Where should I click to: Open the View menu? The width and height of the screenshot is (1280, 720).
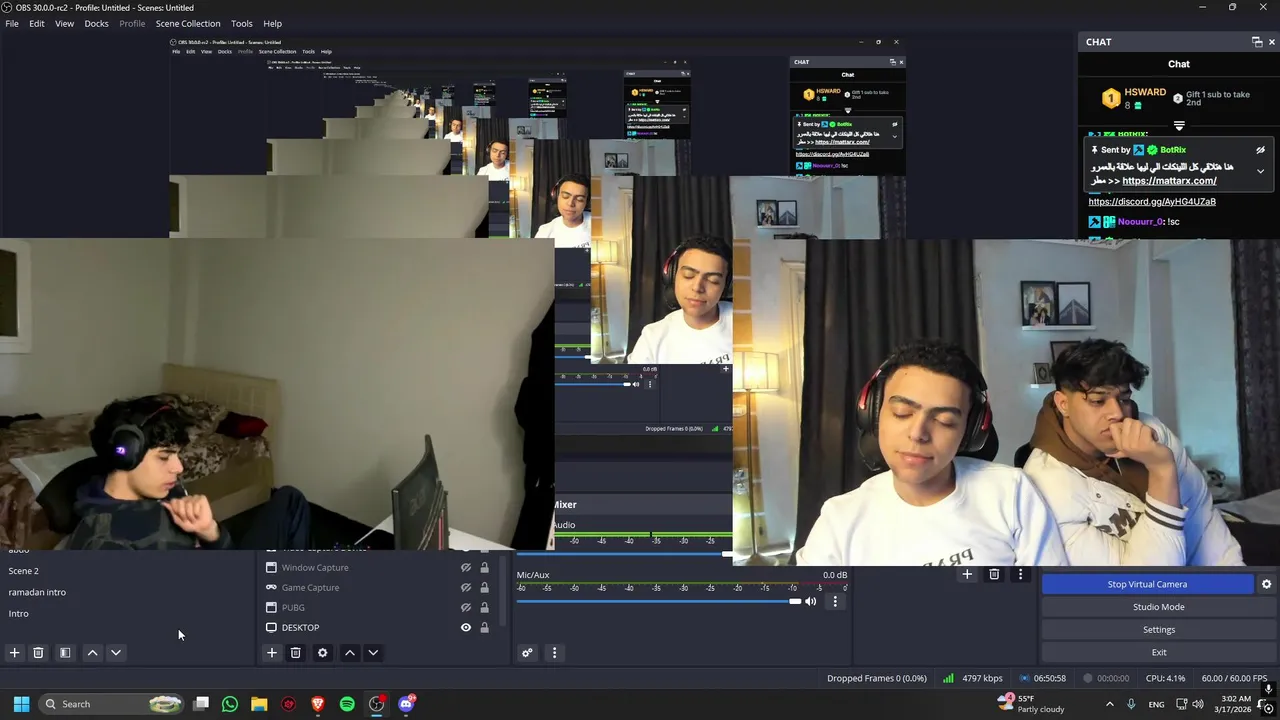point(64,23)
